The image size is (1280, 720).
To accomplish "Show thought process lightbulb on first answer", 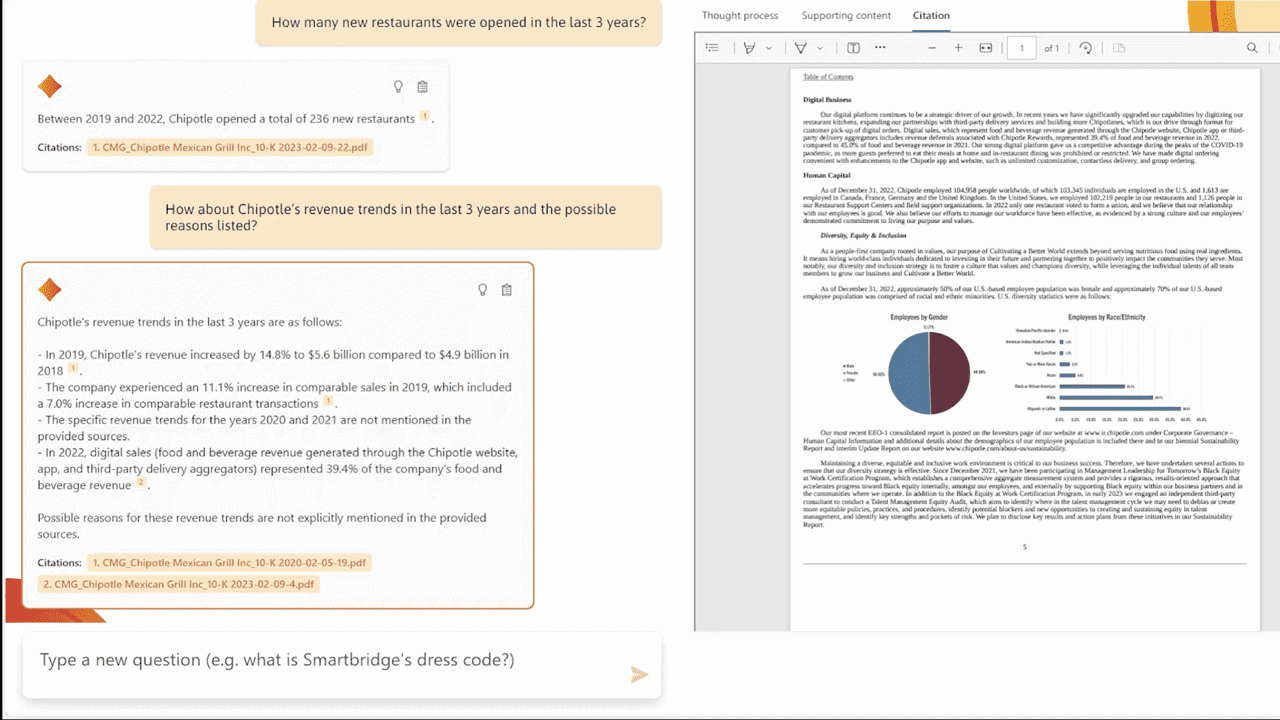I will tap(398, 87).
